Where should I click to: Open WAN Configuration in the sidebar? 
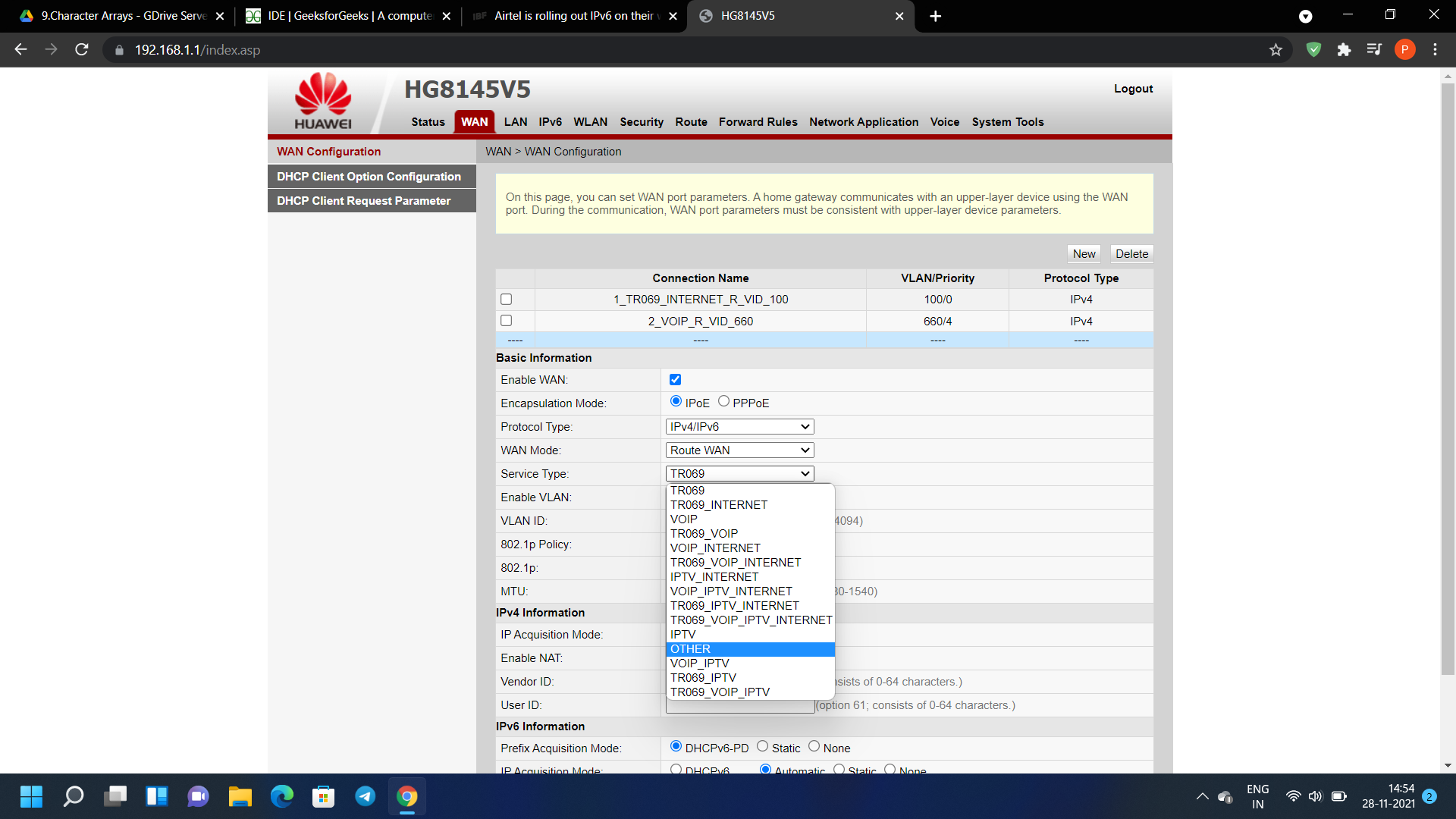[372, 152]
